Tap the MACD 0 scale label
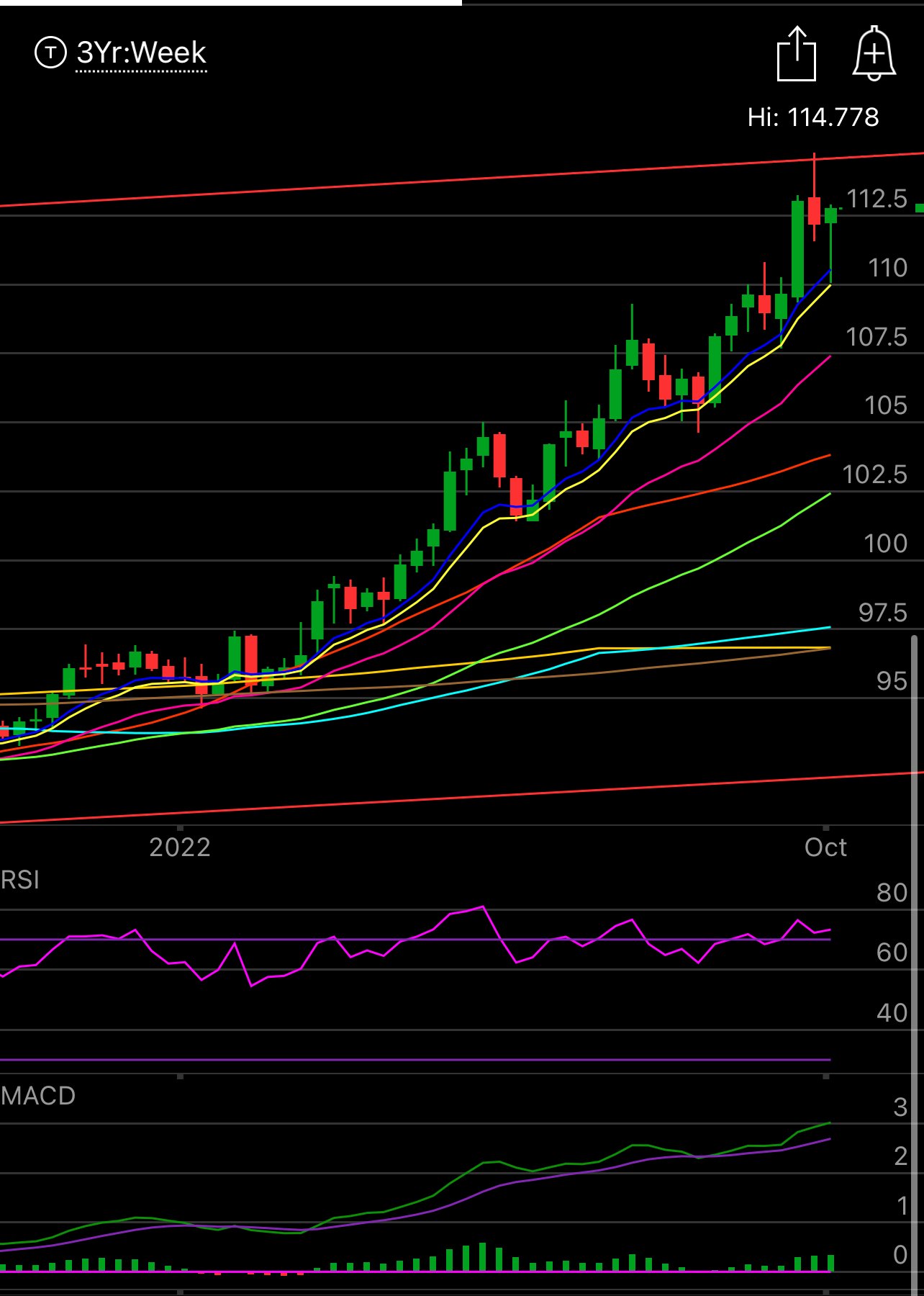Screen dimensions: 924x1296 pyautogui.click(x=900, y=1255)
